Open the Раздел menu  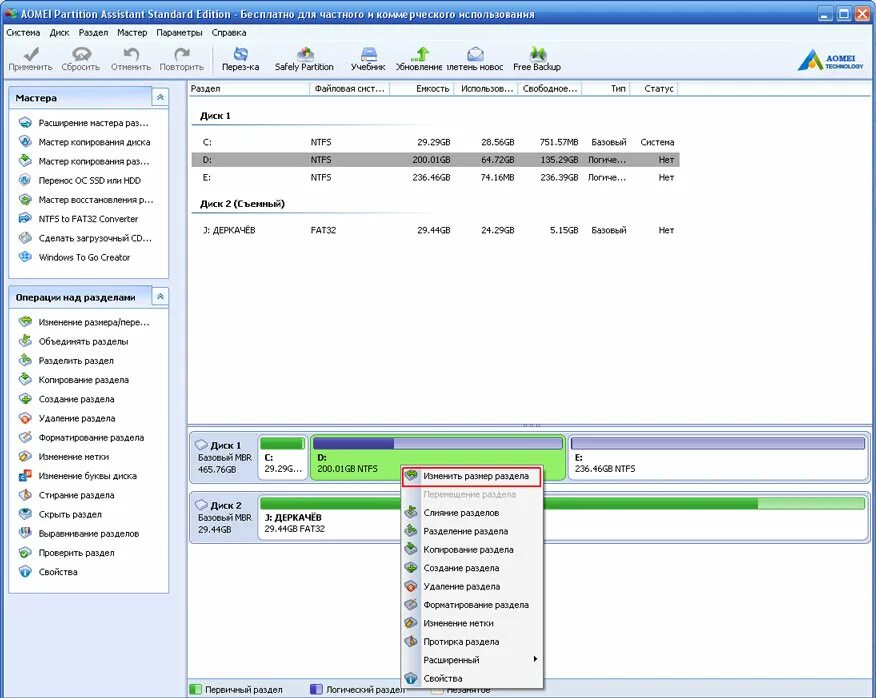(93, 32)
